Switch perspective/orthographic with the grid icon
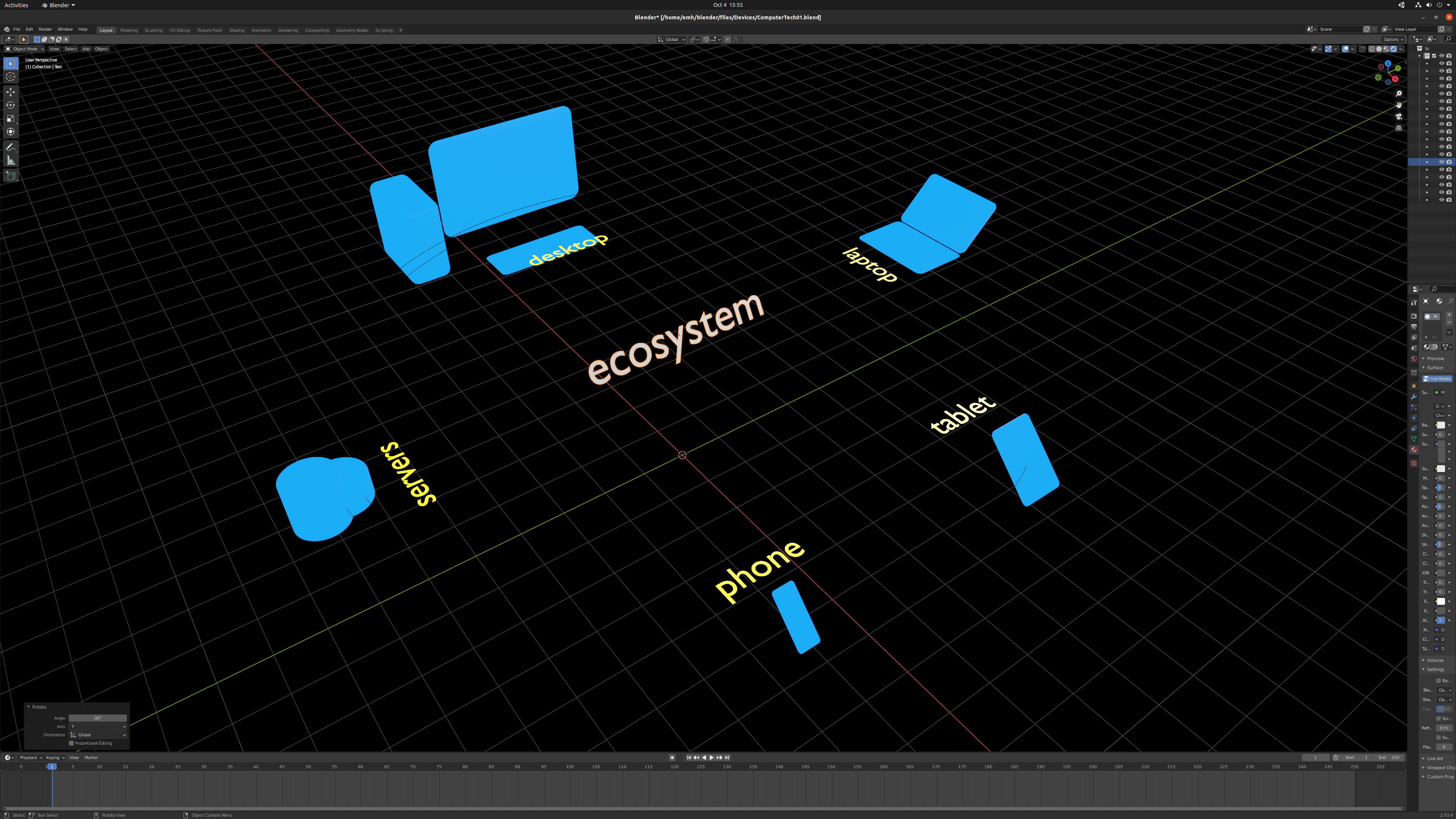Image resolution: width=1456 pixels, height=819 pixels. pos(1399,128)
